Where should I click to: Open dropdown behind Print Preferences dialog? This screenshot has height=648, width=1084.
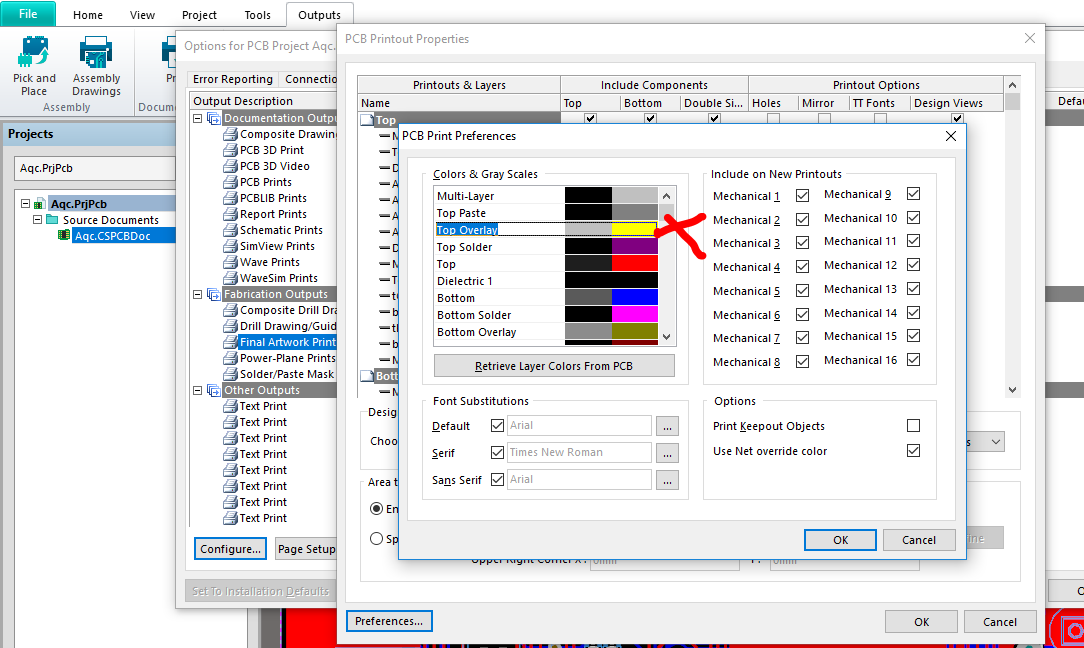[x=995, y=442]
